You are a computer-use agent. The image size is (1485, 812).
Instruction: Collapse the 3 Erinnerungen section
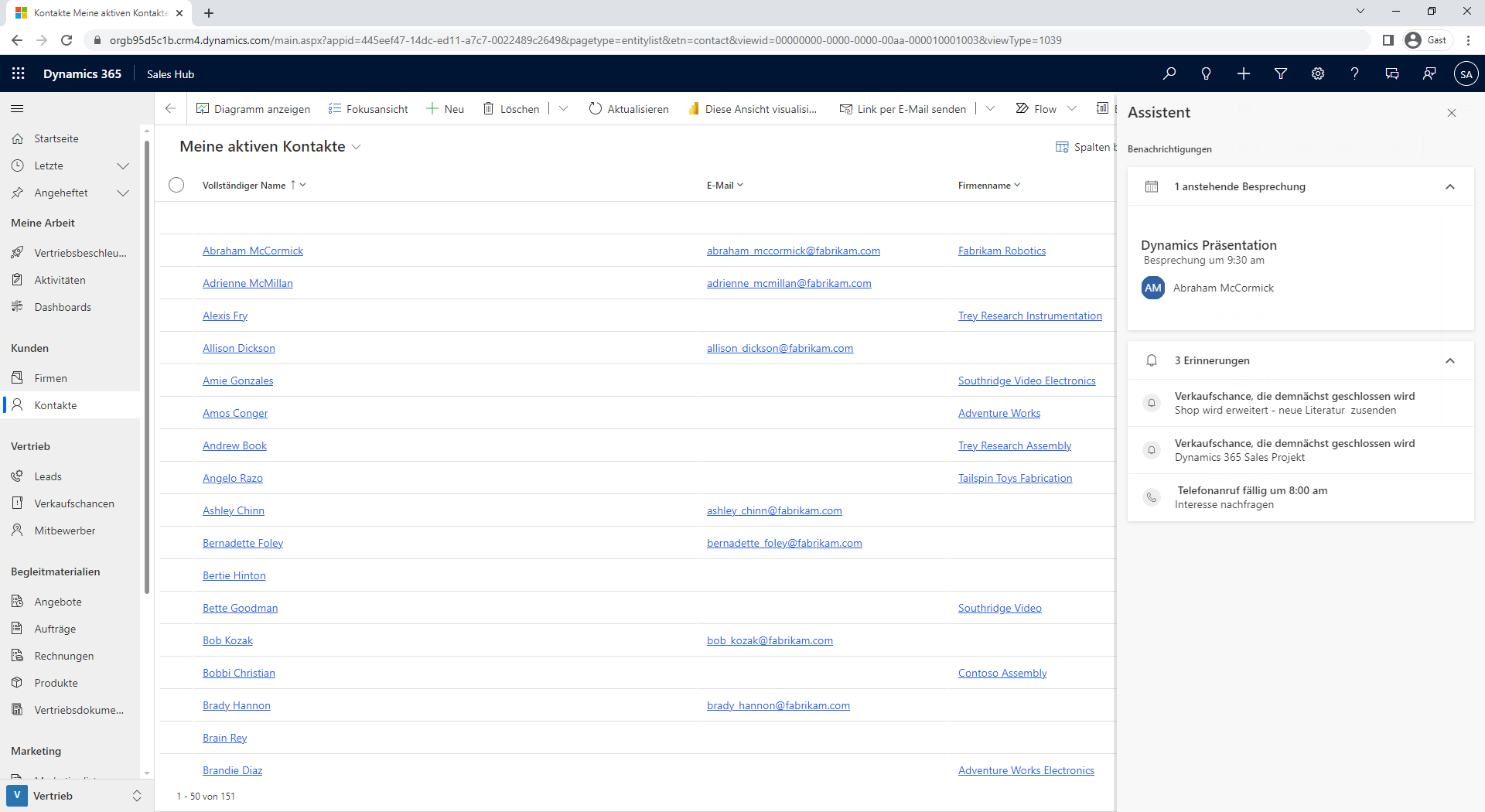[1450, 360]
